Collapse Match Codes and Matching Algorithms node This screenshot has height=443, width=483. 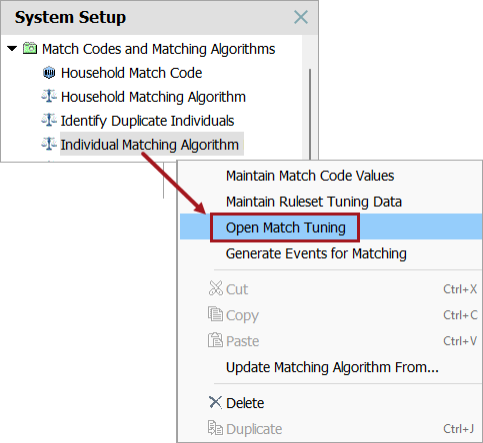point(12,49)
